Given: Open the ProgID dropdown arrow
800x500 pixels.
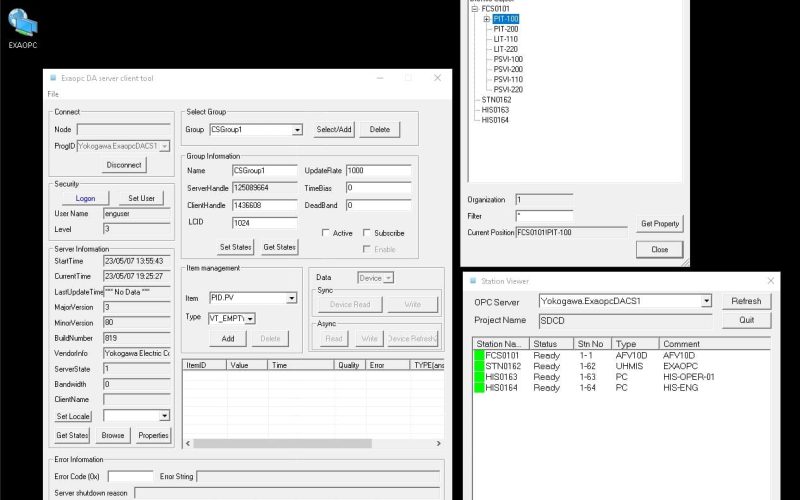Looking at the screenshot, I should pyautogui.click(x=164, y=146).
